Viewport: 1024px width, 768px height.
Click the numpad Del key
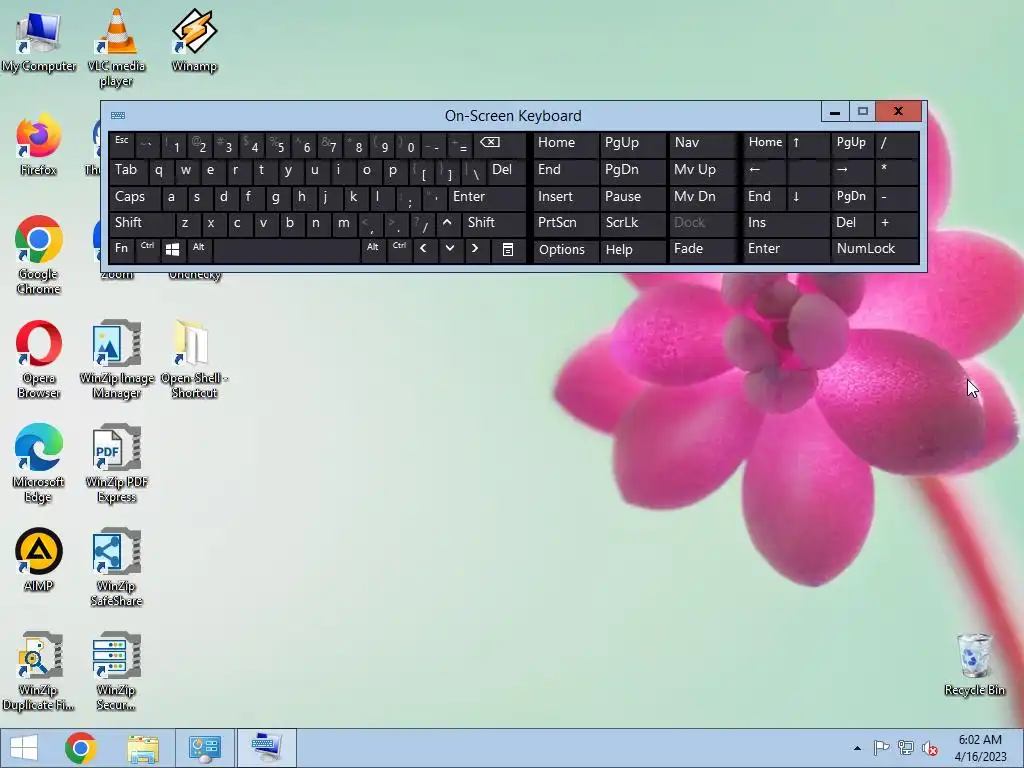click(852, 223)
